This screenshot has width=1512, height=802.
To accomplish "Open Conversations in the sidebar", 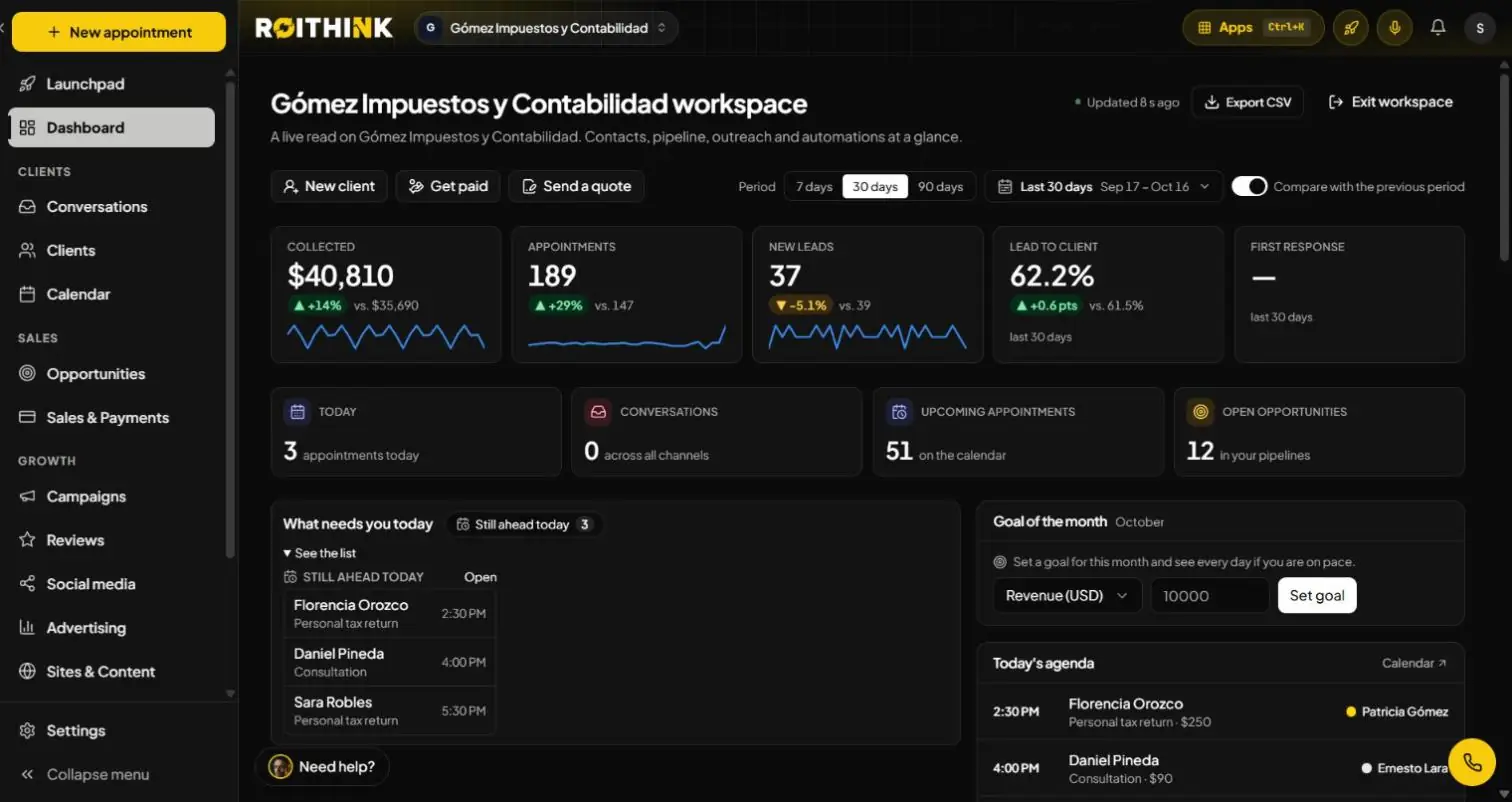I will click(112, 207).
